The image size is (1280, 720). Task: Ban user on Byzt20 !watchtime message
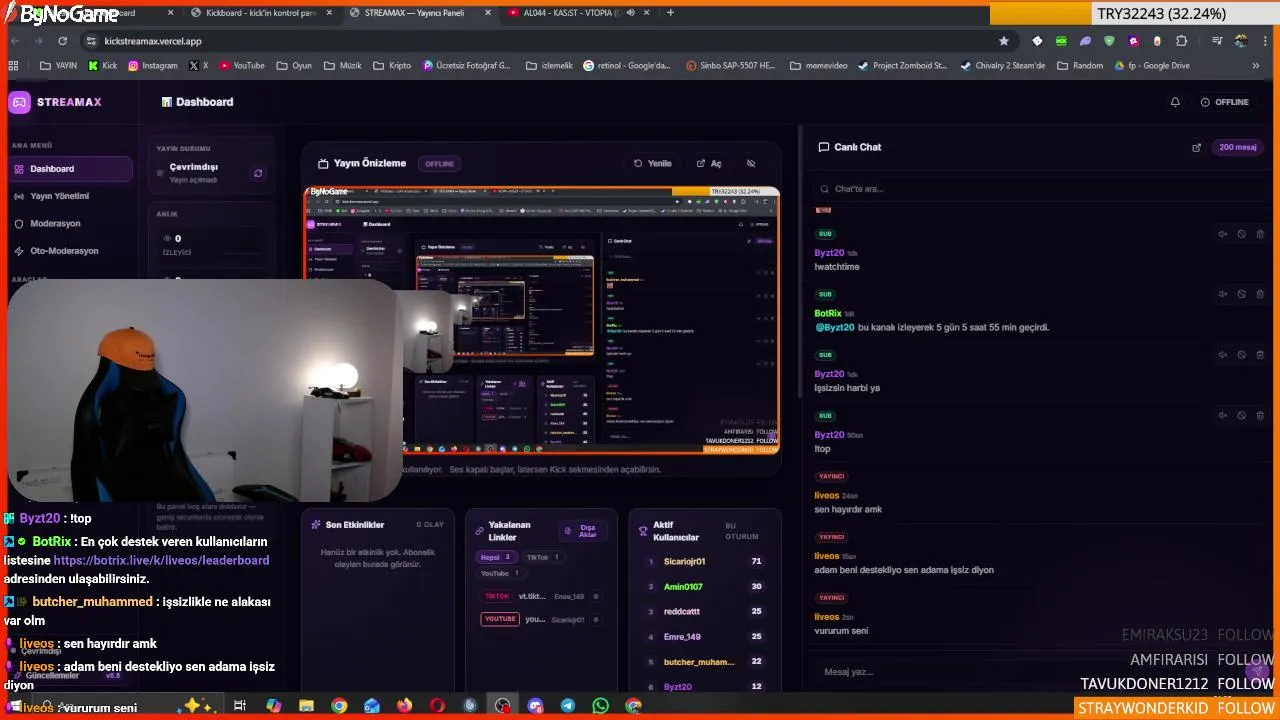tap(1241, 234)
